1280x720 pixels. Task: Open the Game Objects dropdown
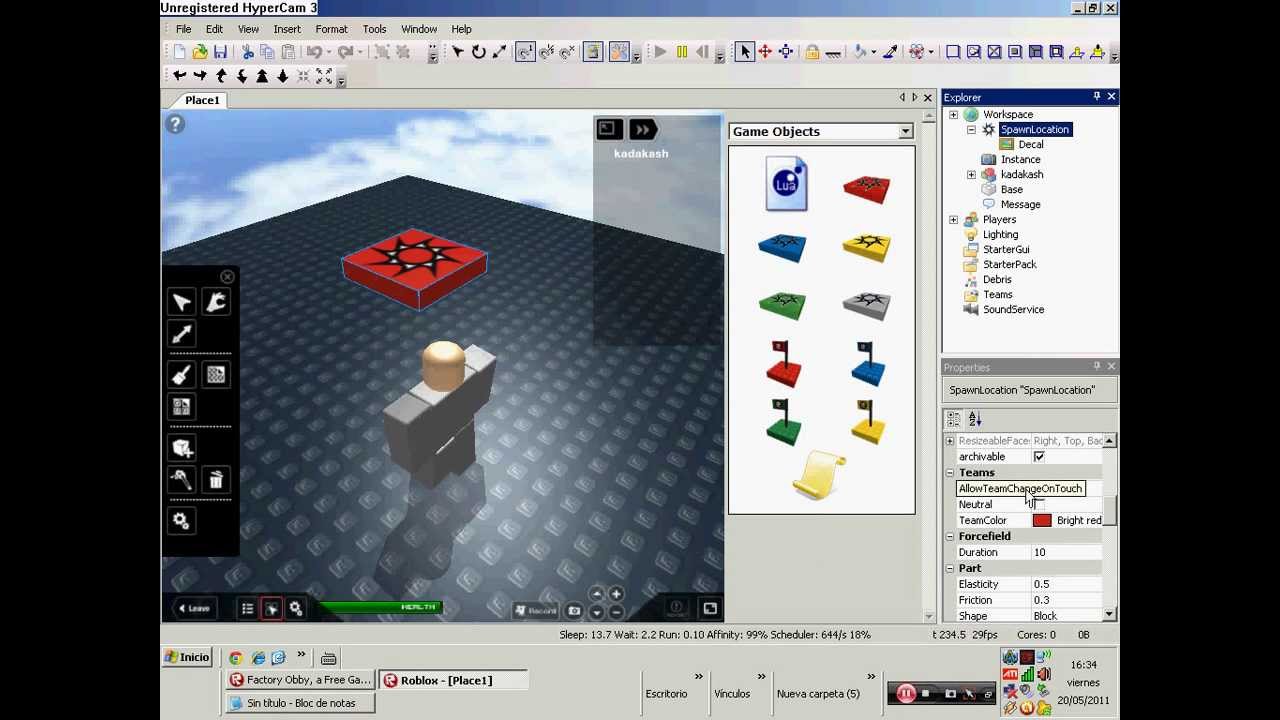tap(905, 132)
